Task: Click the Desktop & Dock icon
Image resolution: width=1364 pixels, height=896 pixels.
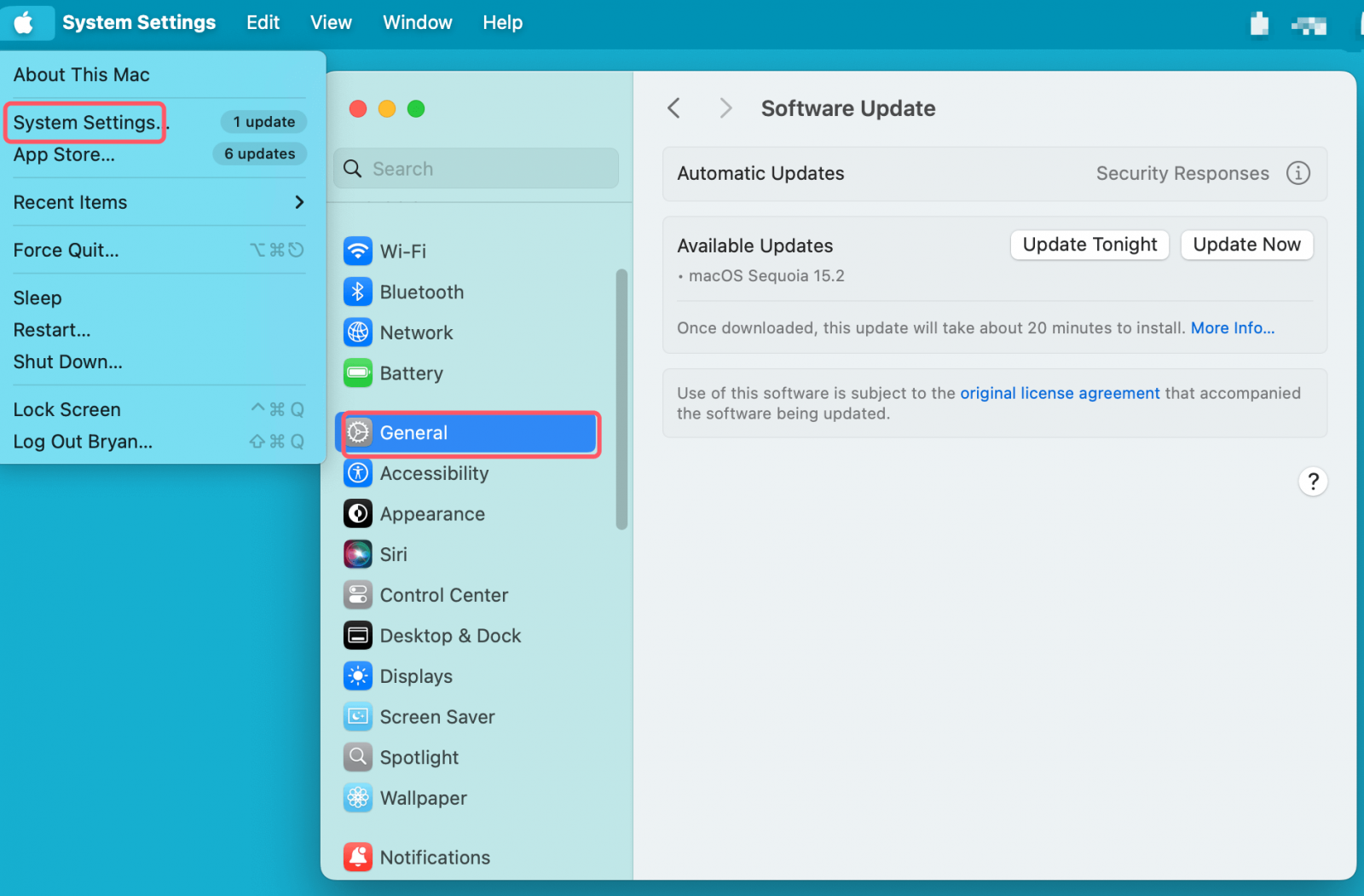Action: click(x=358, y=636)
